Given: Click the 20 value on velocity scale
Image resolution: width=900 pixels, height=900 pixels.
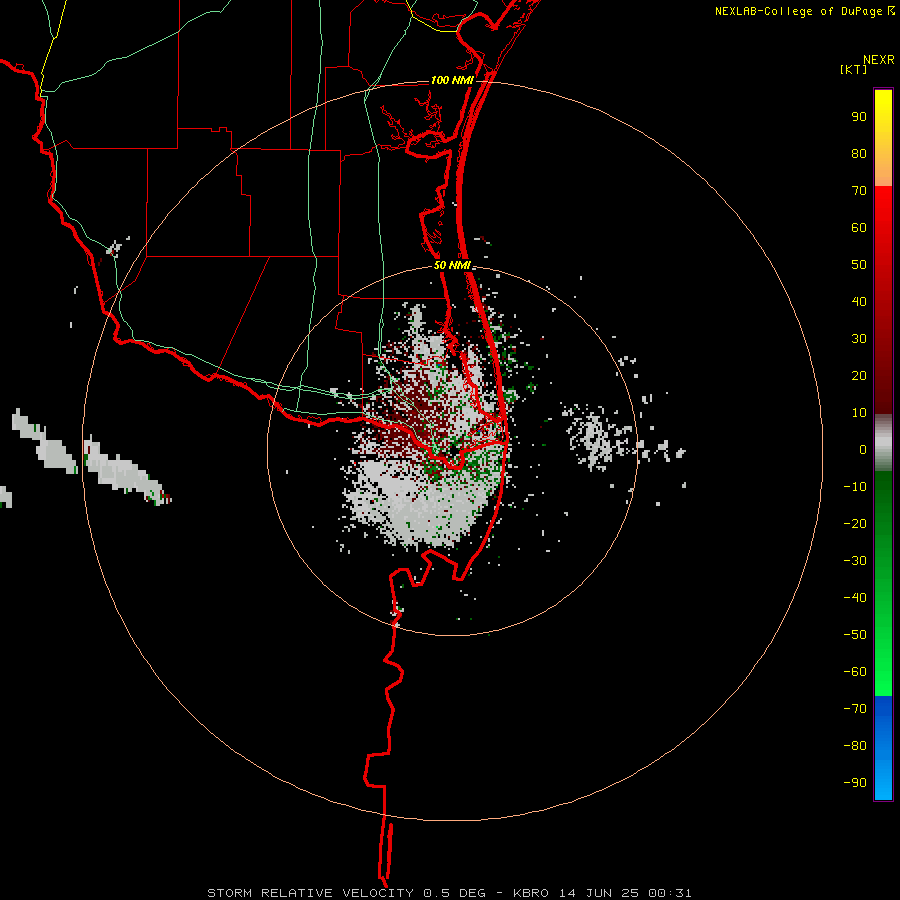Looking at the screenshot, I should point(859,375).
